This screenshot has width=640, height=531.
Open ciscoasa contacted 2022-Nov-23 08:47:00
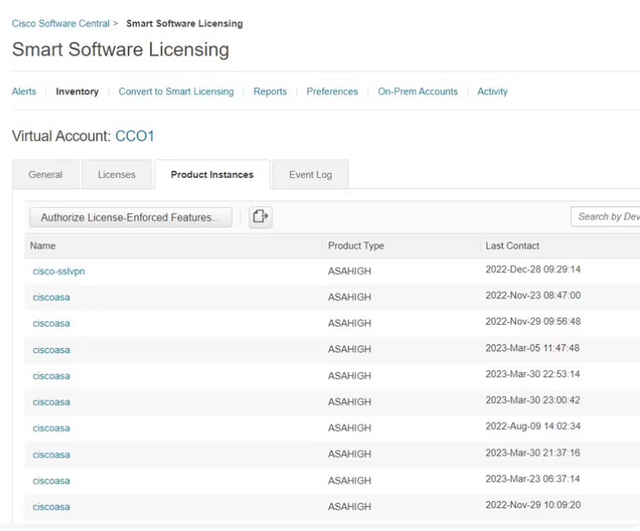point(51,297)
